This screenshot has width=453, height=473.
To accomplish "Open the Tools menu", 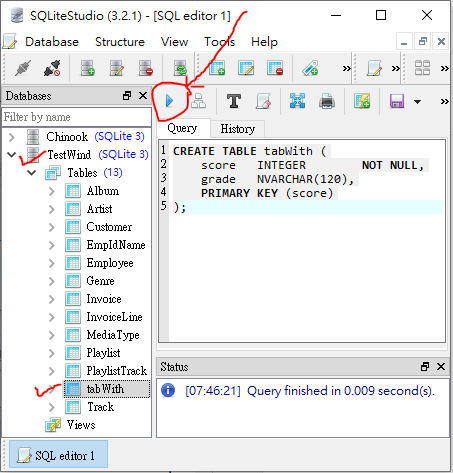I will coord(219,42).
